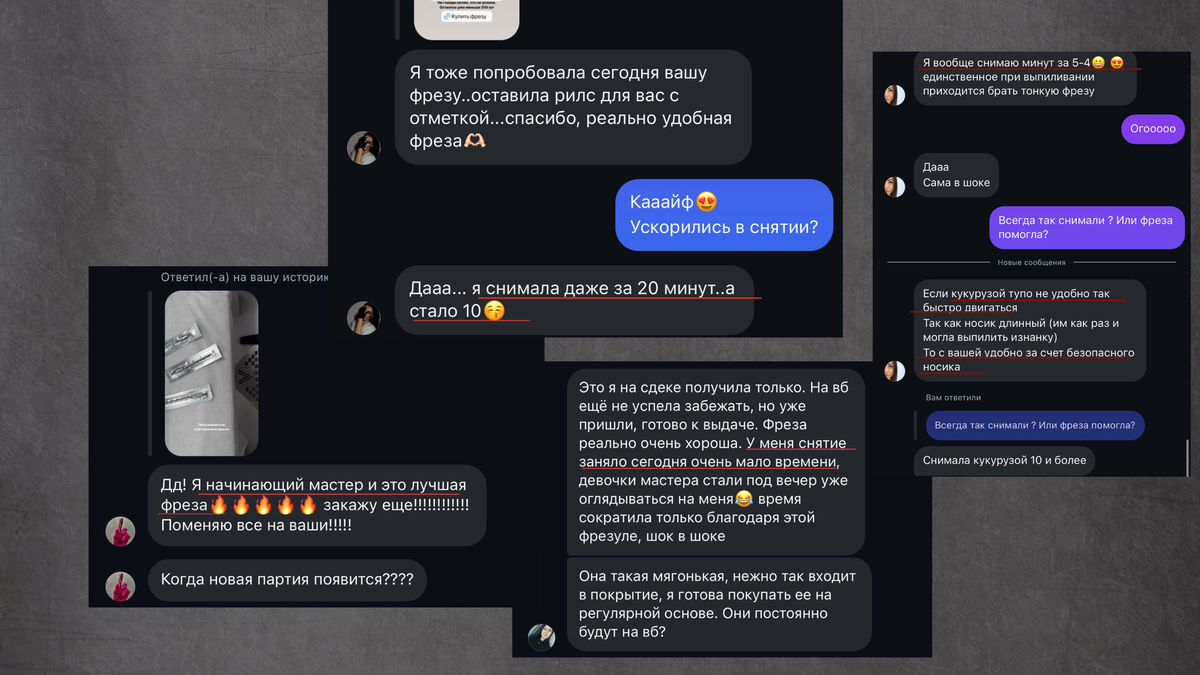Tap avatar next to 'Когда новая партия появится????'

click(120, 586)
